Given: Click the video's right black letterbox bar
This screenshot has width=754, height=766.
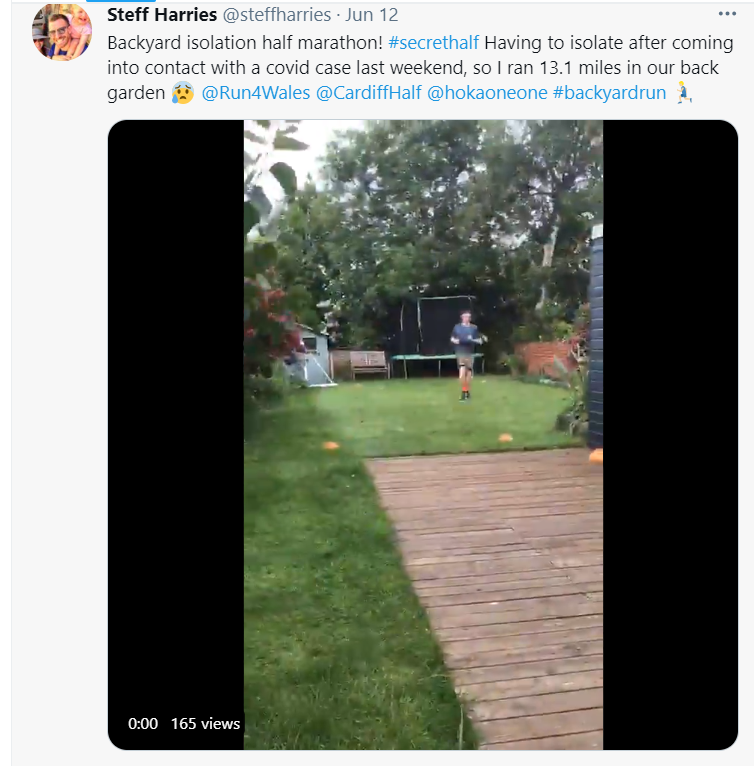Looking at the screenshot, I should coord(670,400).
